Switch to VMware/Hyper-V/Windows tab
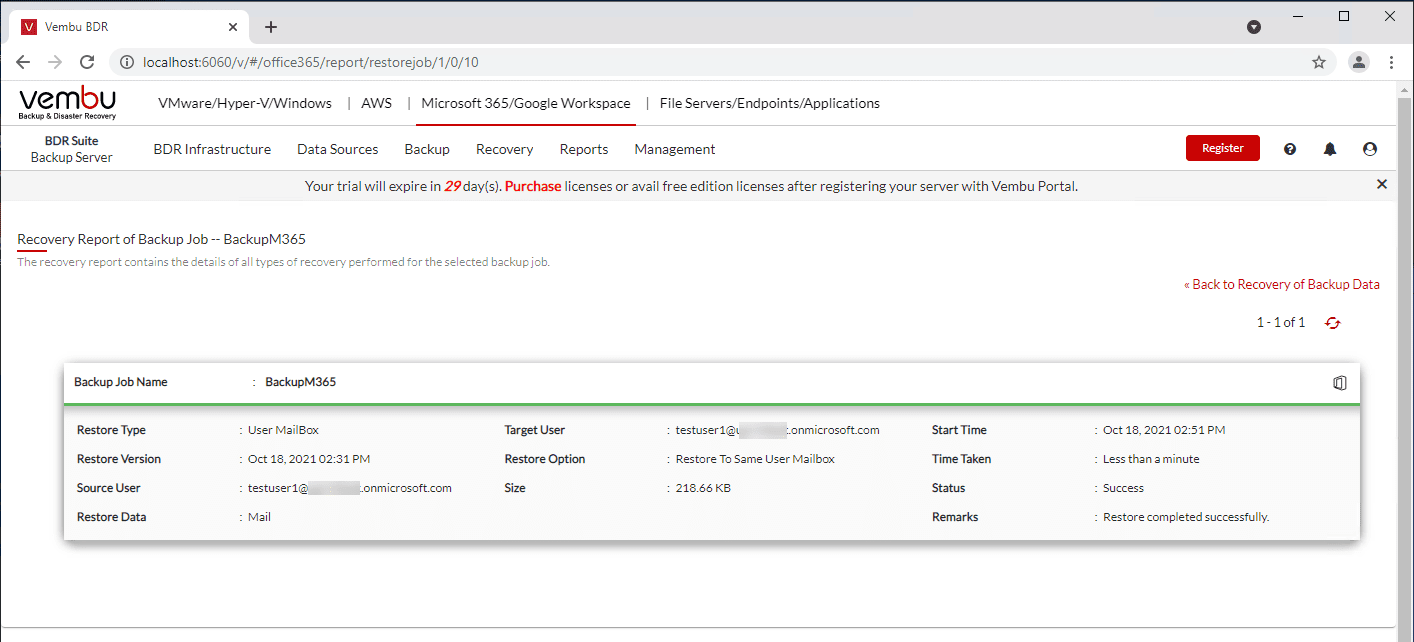Image resolution: width=1414 pixels, height=642 pixels. coord(245,103)
